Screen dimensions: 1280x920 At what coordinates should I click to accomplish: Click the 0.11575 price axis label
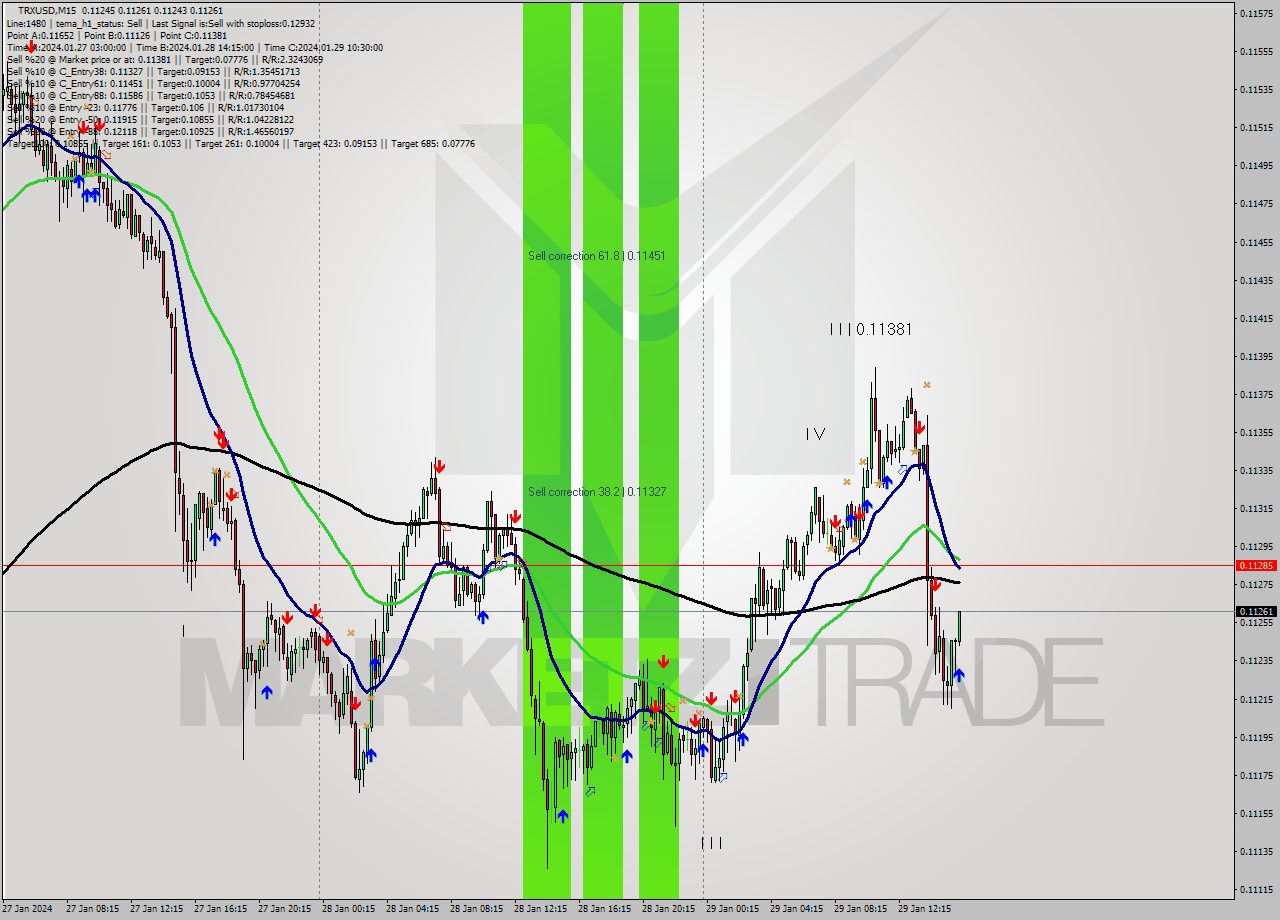(1257, 13)
